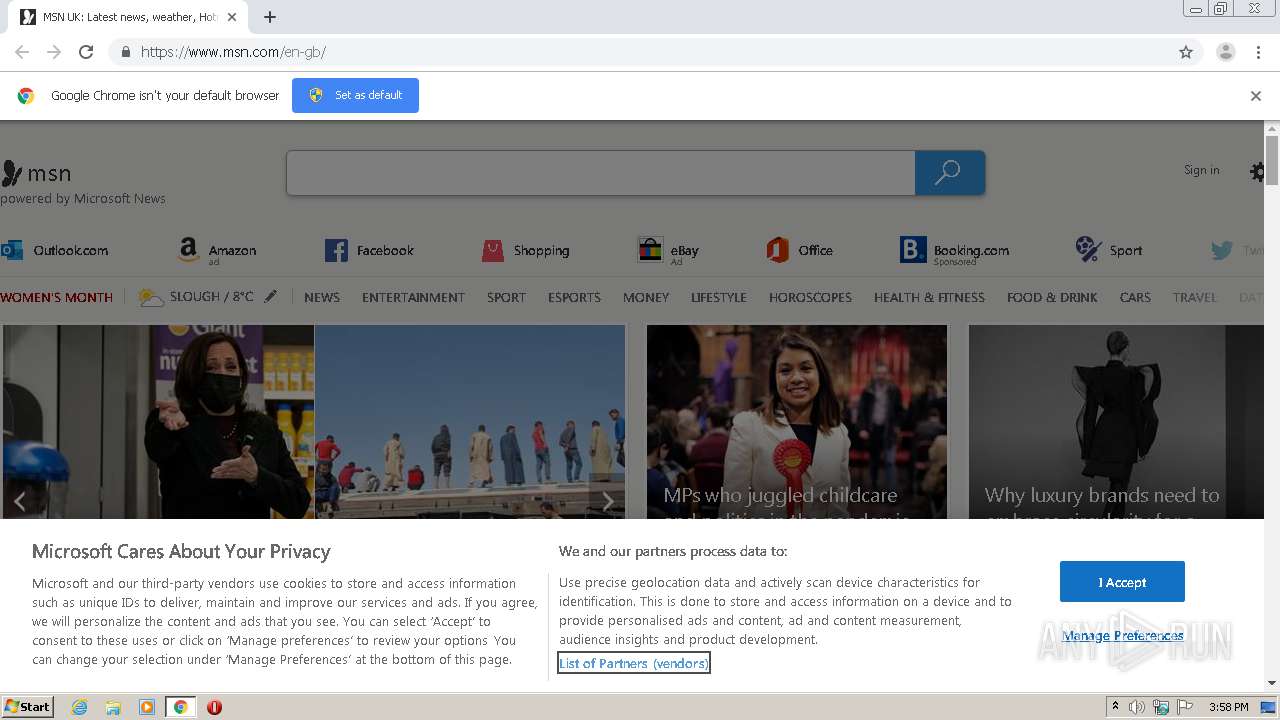This screenshot has height=720, width=1280.
Task: Open Chrome profile avatar icon
Action: [1225, 52]
